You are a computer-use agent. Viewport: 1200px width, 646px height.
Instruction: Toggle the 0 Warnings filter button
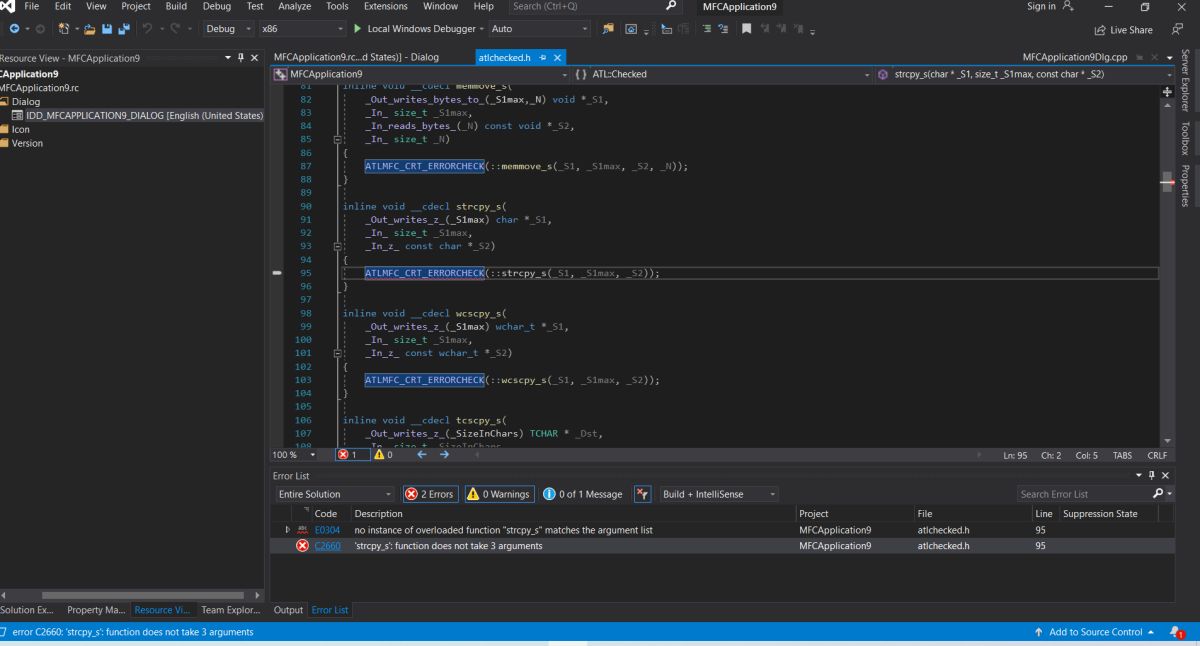pos(498,494)
